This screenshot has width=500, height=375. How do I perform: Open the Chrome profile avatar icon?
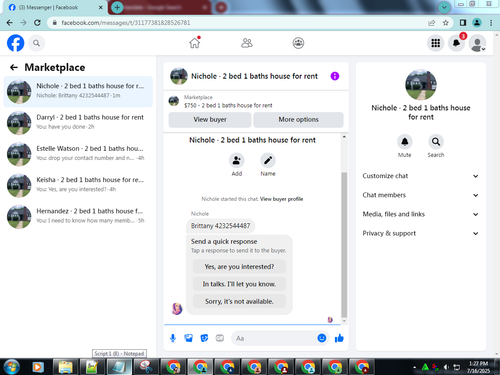coord(477,23)
